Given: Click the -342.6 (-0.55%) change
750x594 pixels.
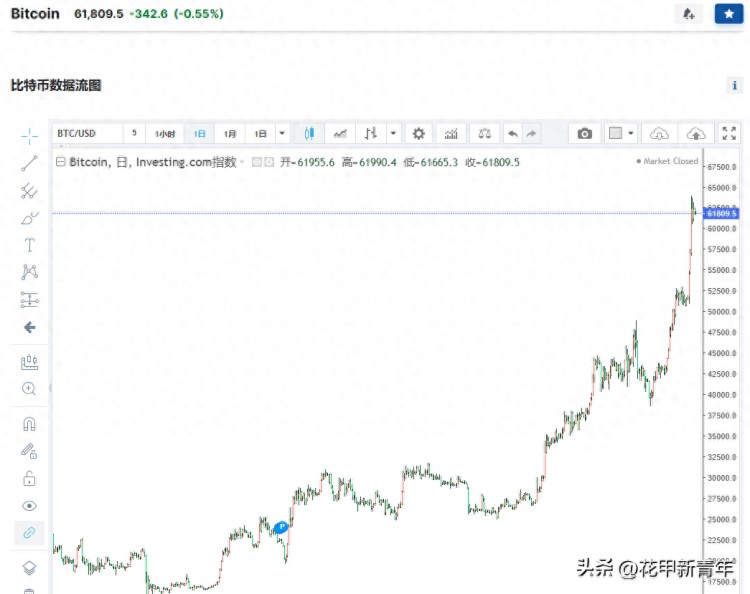Looking at the screenshot, I should pyautogui.click(x=176, y=13).
